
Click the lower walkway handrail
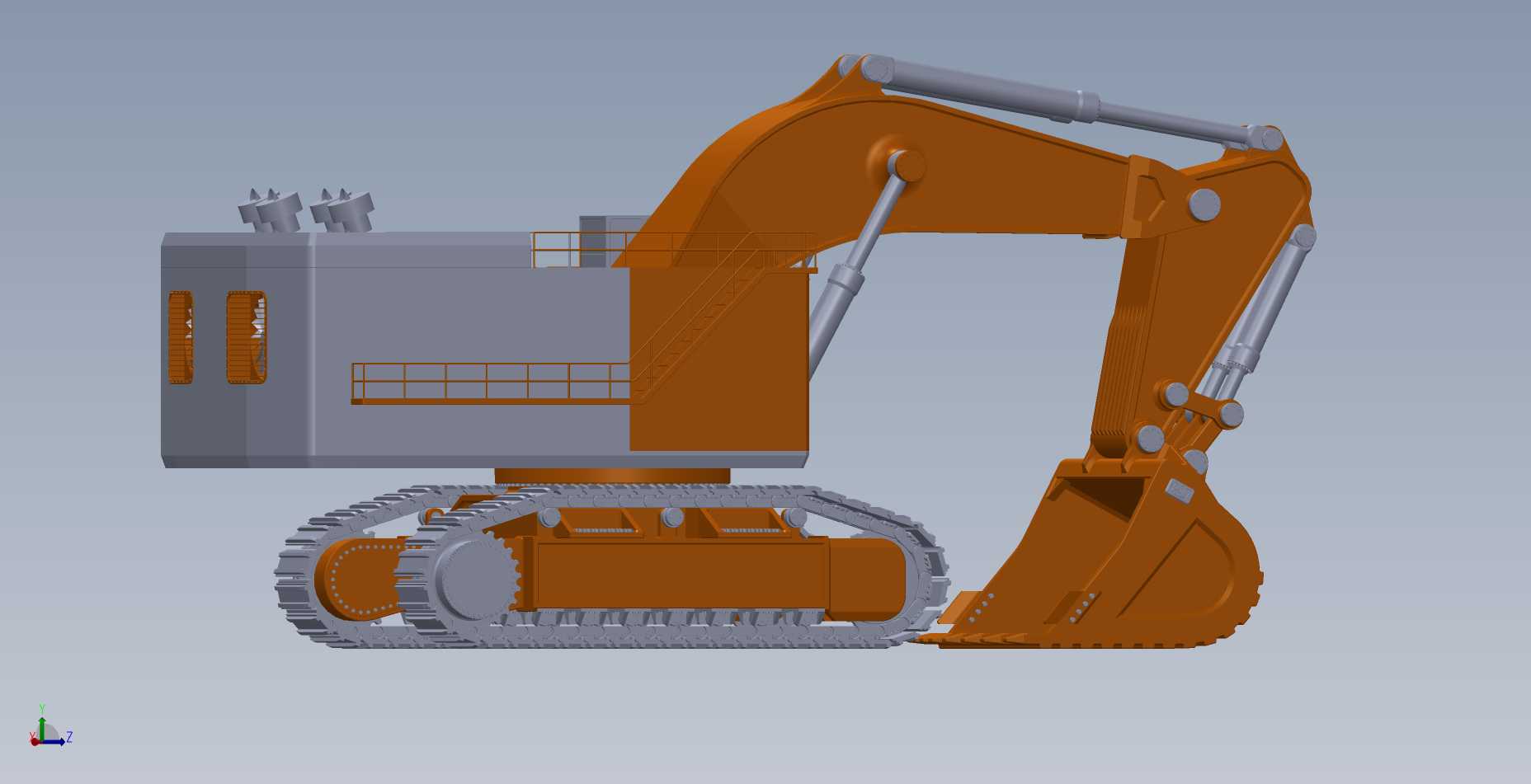pos(487,382)
